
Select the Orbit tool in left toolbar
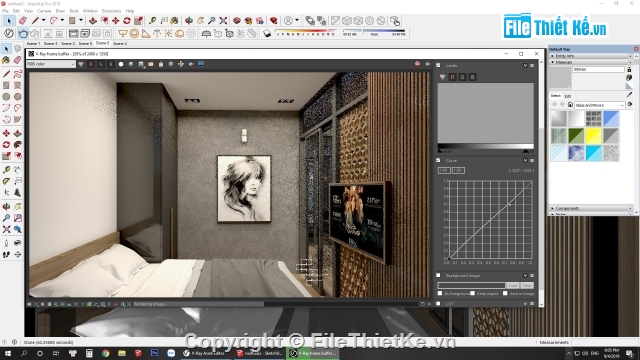click(x=6, y=207)
